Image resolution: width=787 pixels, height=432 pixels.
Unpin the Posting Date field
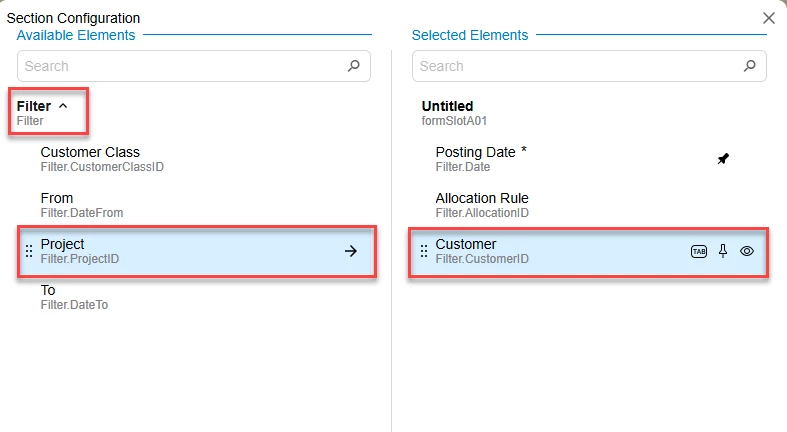pos(723,159)
